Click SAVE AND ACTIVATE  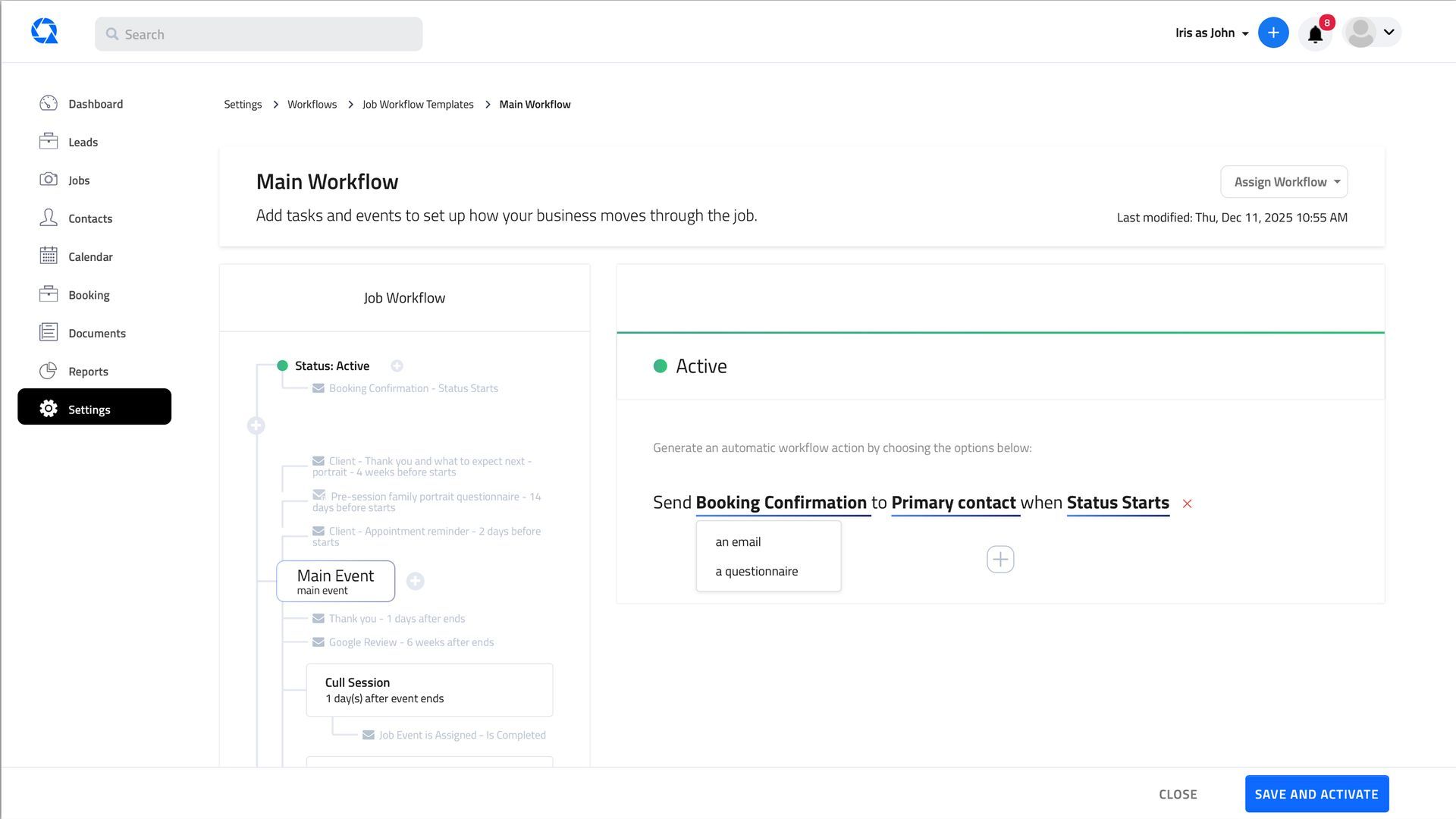[x=1316, y=793]
